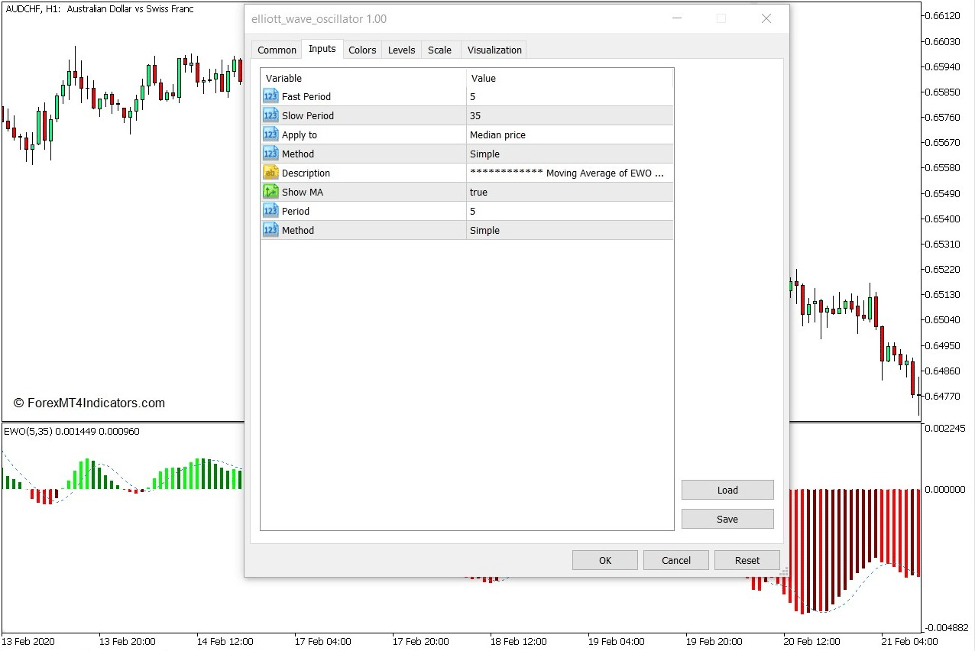Image resolution: width=977 pixels, height=652 pixels.
Task: Select the 123 icon next to Slow Period
Action: tap(270, 115)
